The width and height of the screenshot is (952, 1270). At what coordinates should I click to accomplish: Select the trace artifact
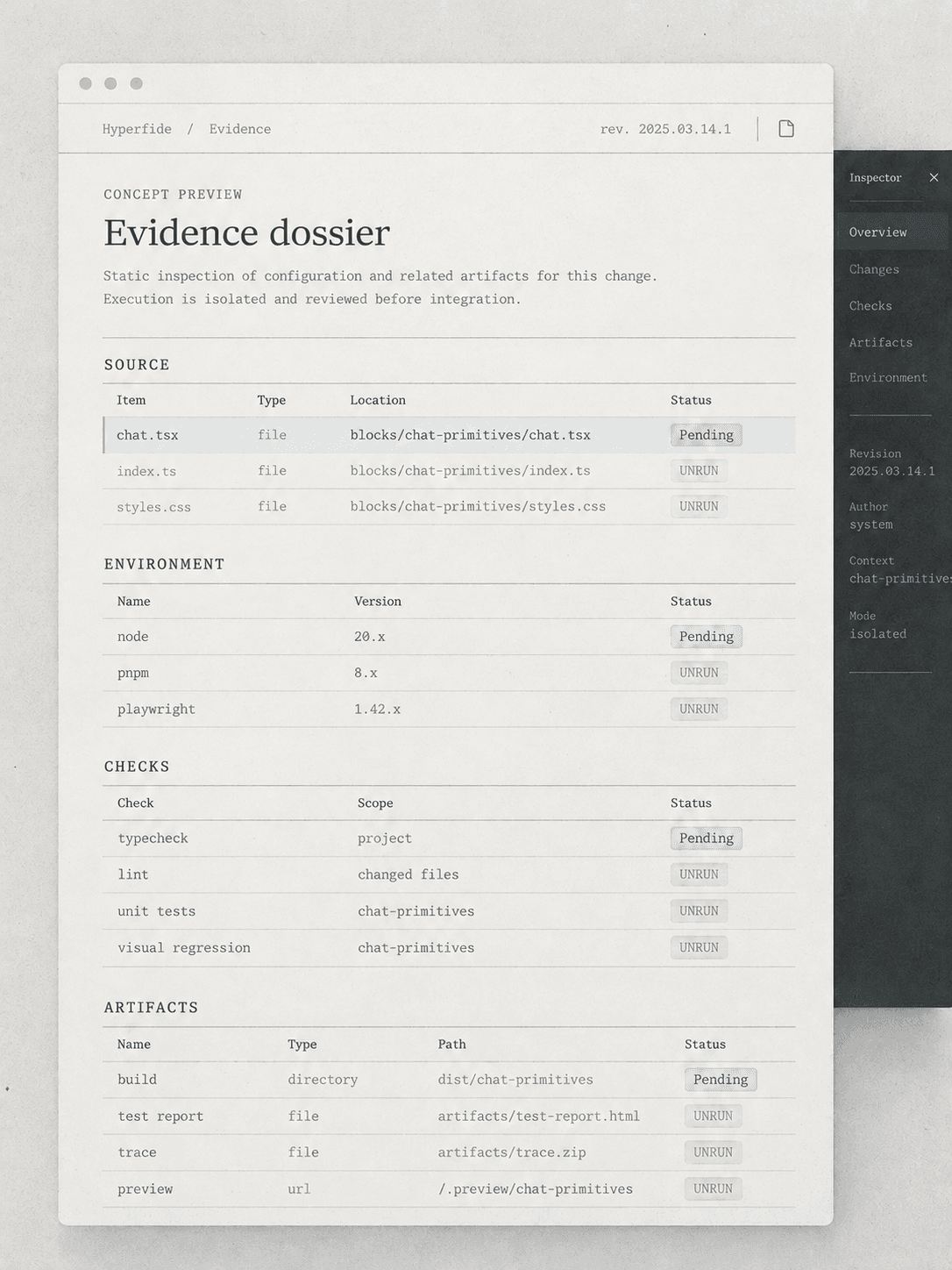click(137, 1152)
